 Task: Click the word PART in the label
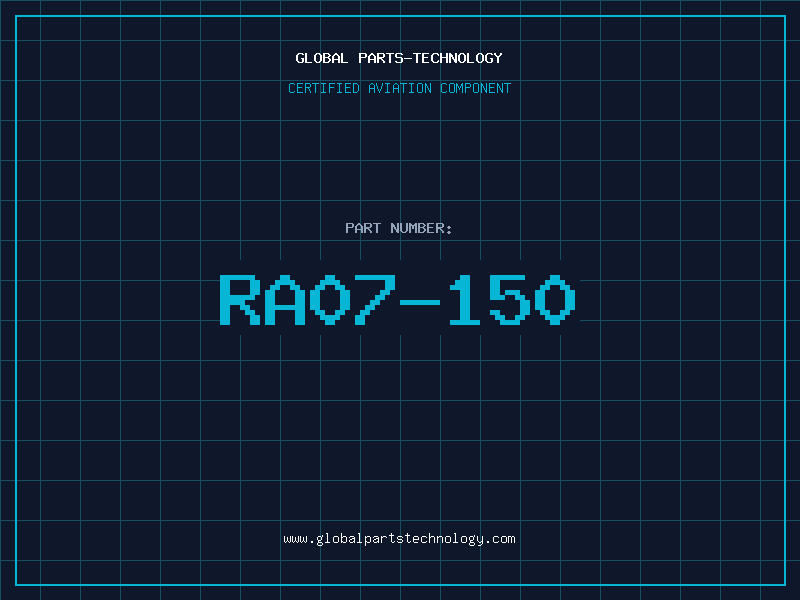(363, 228)
